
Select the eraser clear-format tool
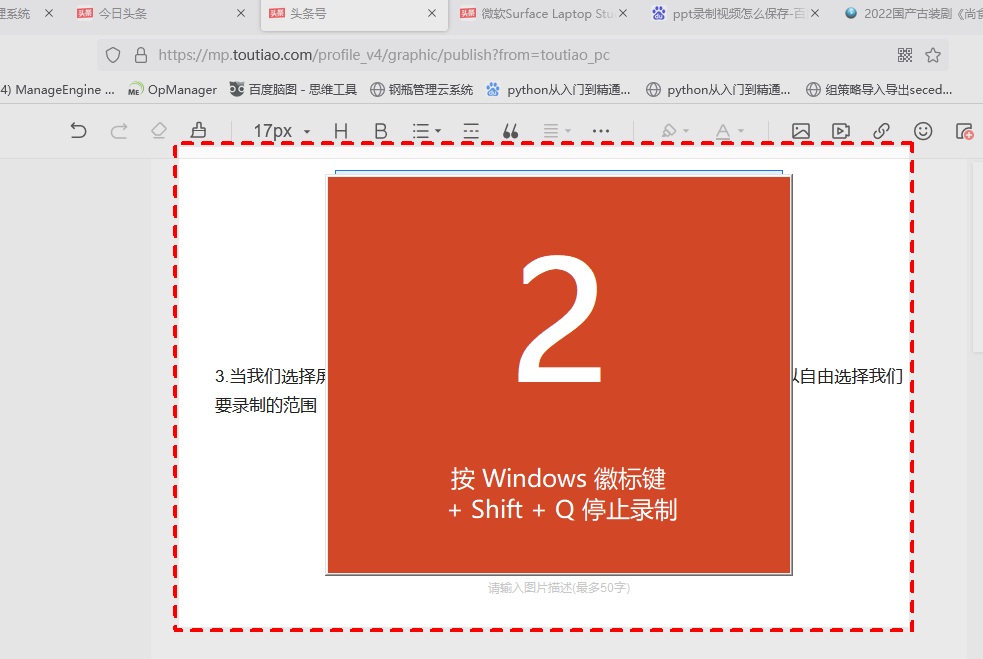coord(159,130)
